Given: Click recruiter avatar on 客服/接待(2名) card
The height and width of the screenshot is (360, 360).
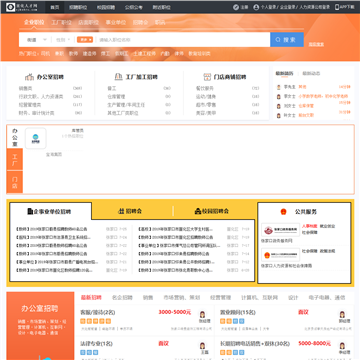Looking at the screenshot, I should click(x=202, y=315).
